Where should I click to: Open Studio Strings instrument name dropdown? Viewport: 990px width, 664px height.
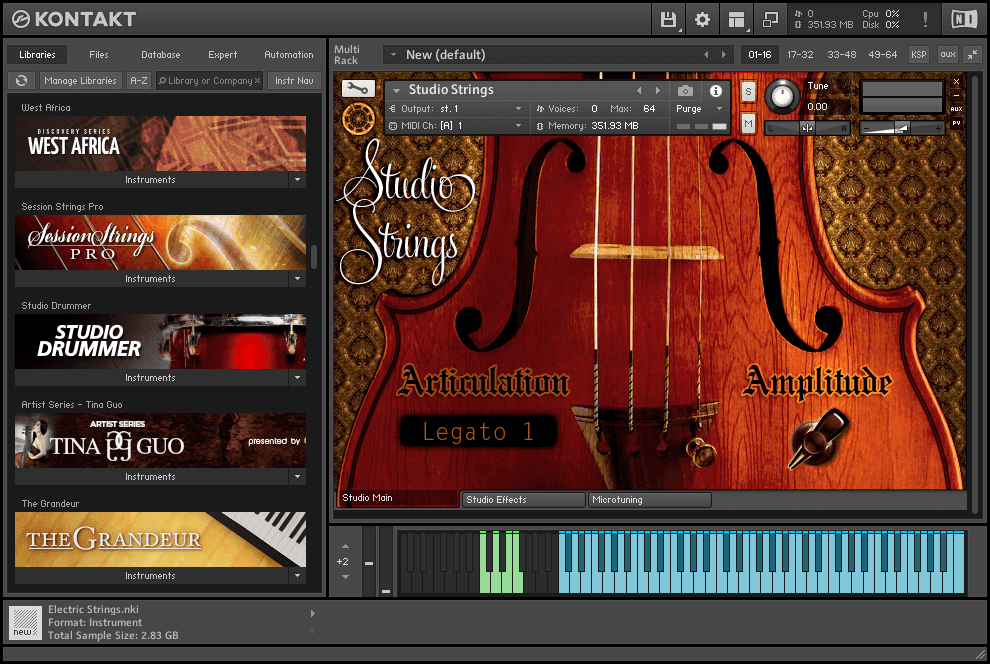(397, 90)
